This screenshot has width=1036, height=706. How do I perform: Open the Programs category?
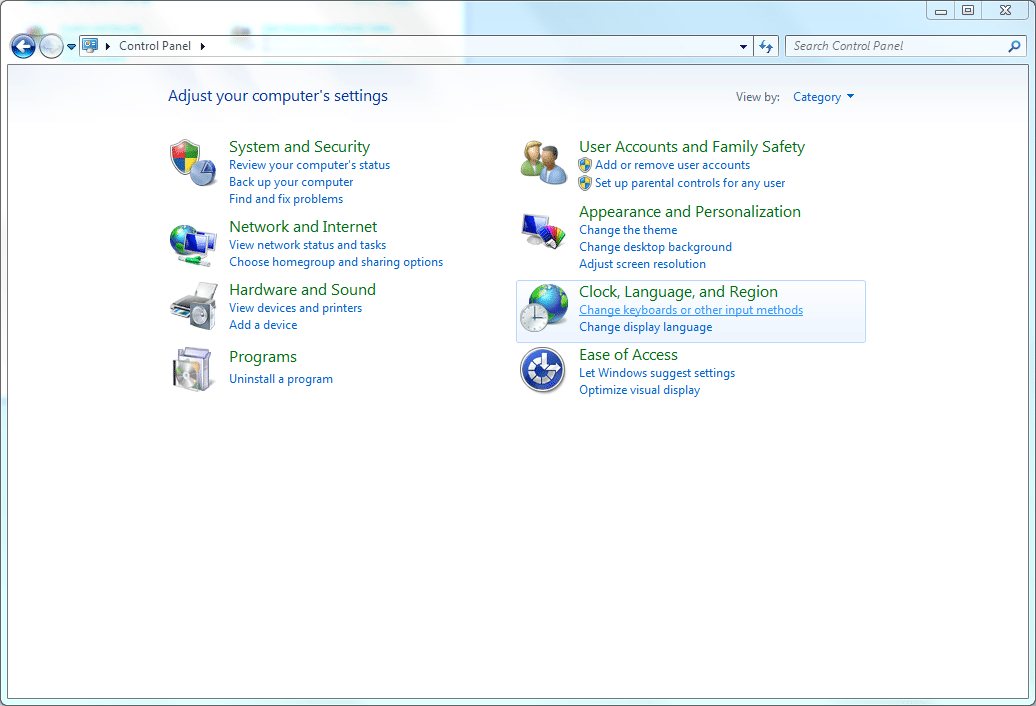point(262,357)
